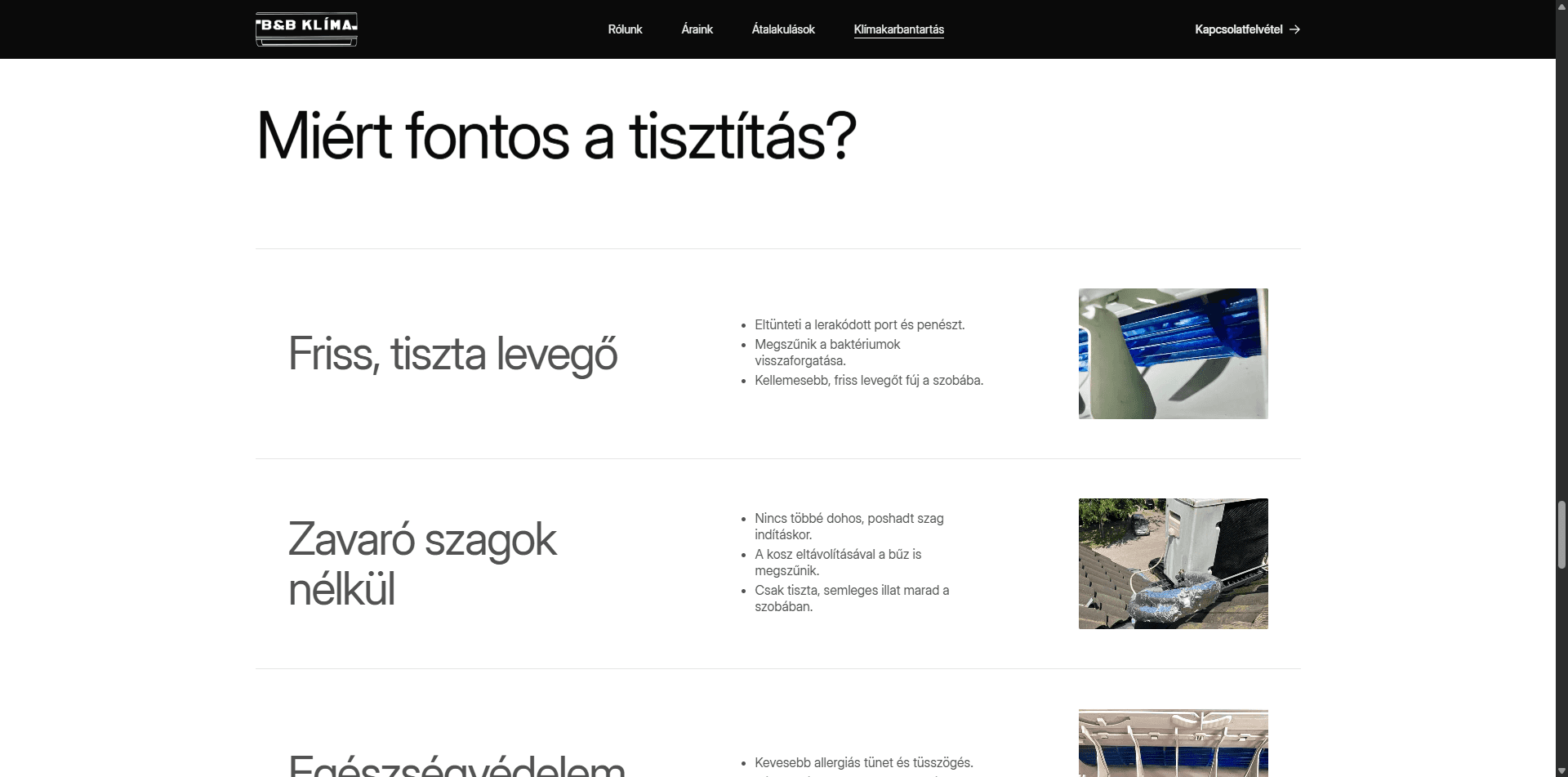This screenshot has width=1568, height=777.
Task: Click the heading 'Miért fontos a tisztítás?'
Action: 556,136
